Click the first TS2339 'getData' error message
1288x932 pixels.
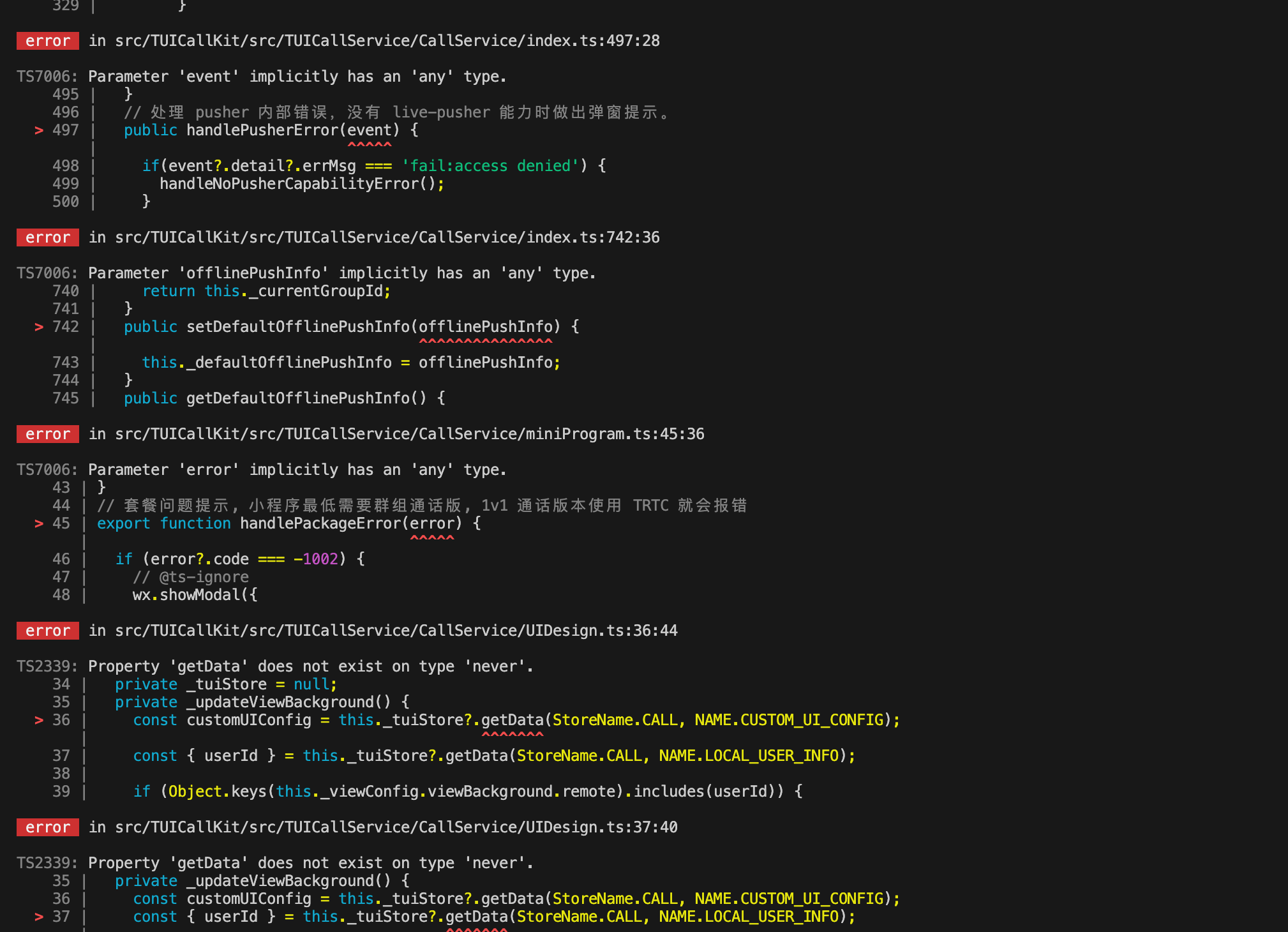pyautogui.click(x=310, y=666)
